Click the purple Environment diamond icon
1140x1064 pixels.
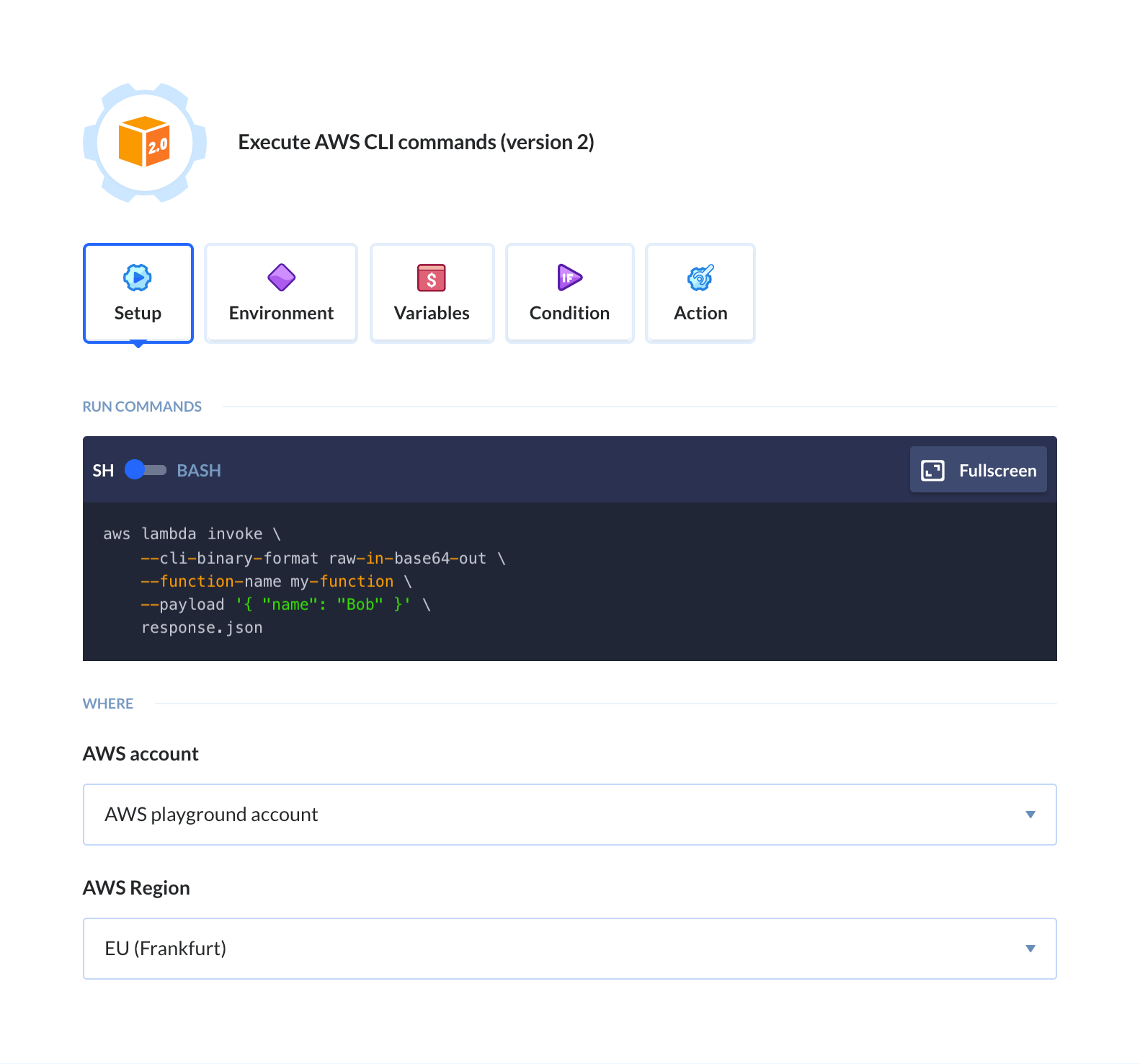pyautogui.click(x=281, y=278)
